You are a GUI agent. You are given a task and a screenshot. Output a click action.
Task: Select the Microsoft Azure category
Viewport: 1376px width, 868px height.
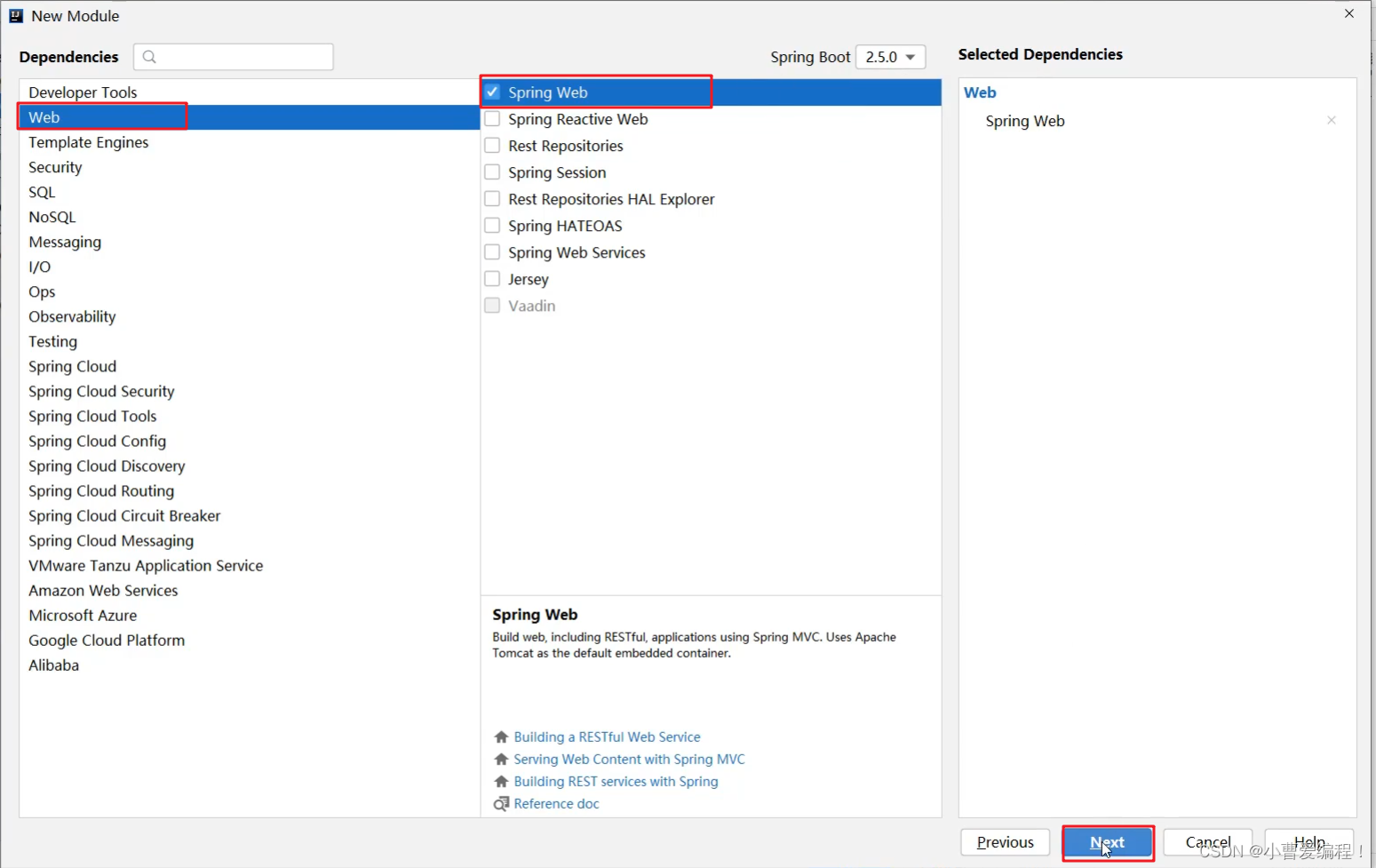click(x=250, y=615)
